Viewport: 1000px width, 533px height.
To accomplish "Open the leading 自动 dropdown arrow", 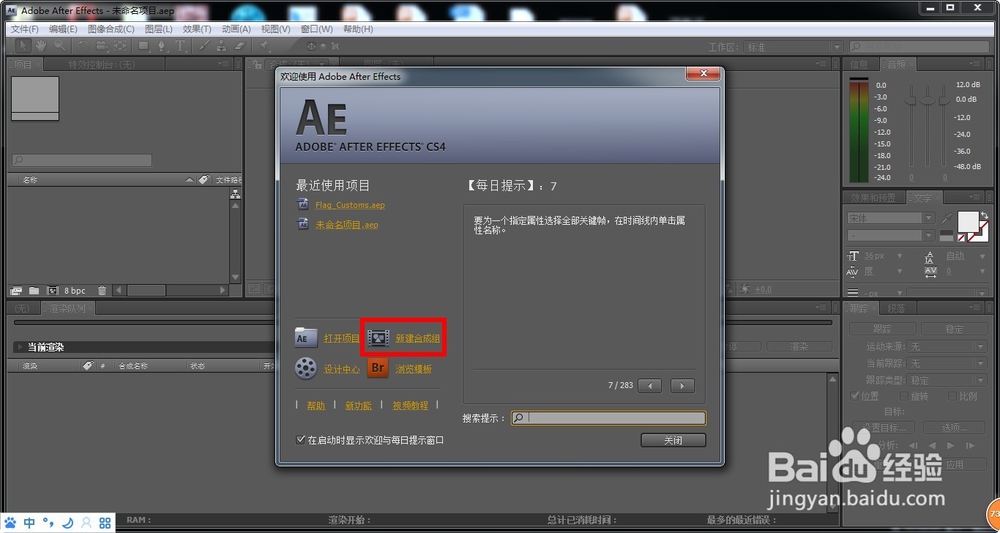I will click(x=981, y=256).
